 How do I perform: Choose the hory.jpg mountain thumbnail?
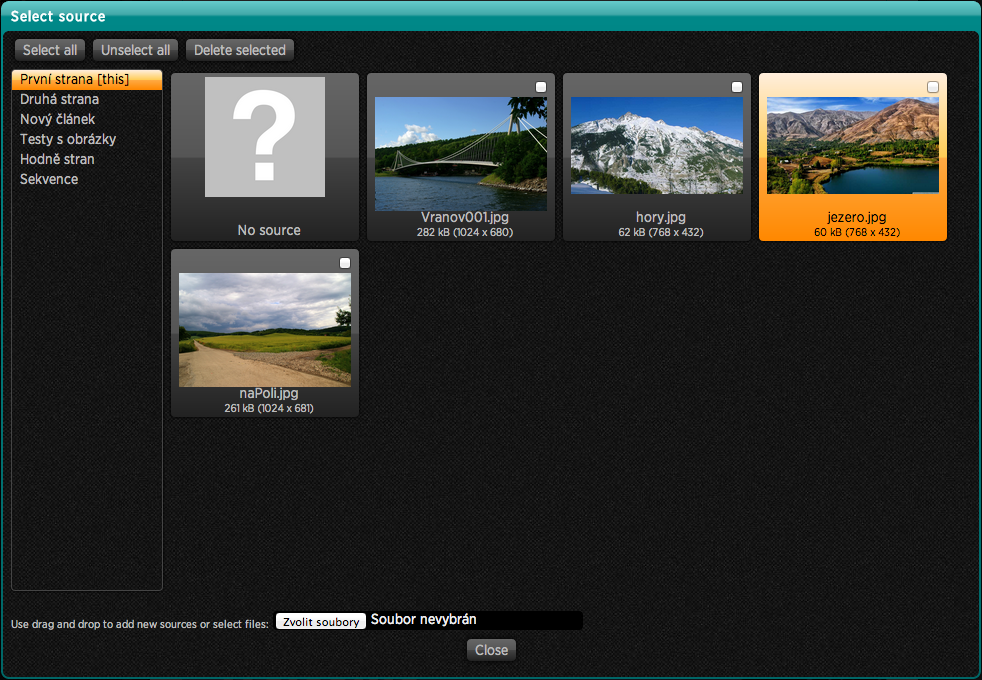point(656,146)
